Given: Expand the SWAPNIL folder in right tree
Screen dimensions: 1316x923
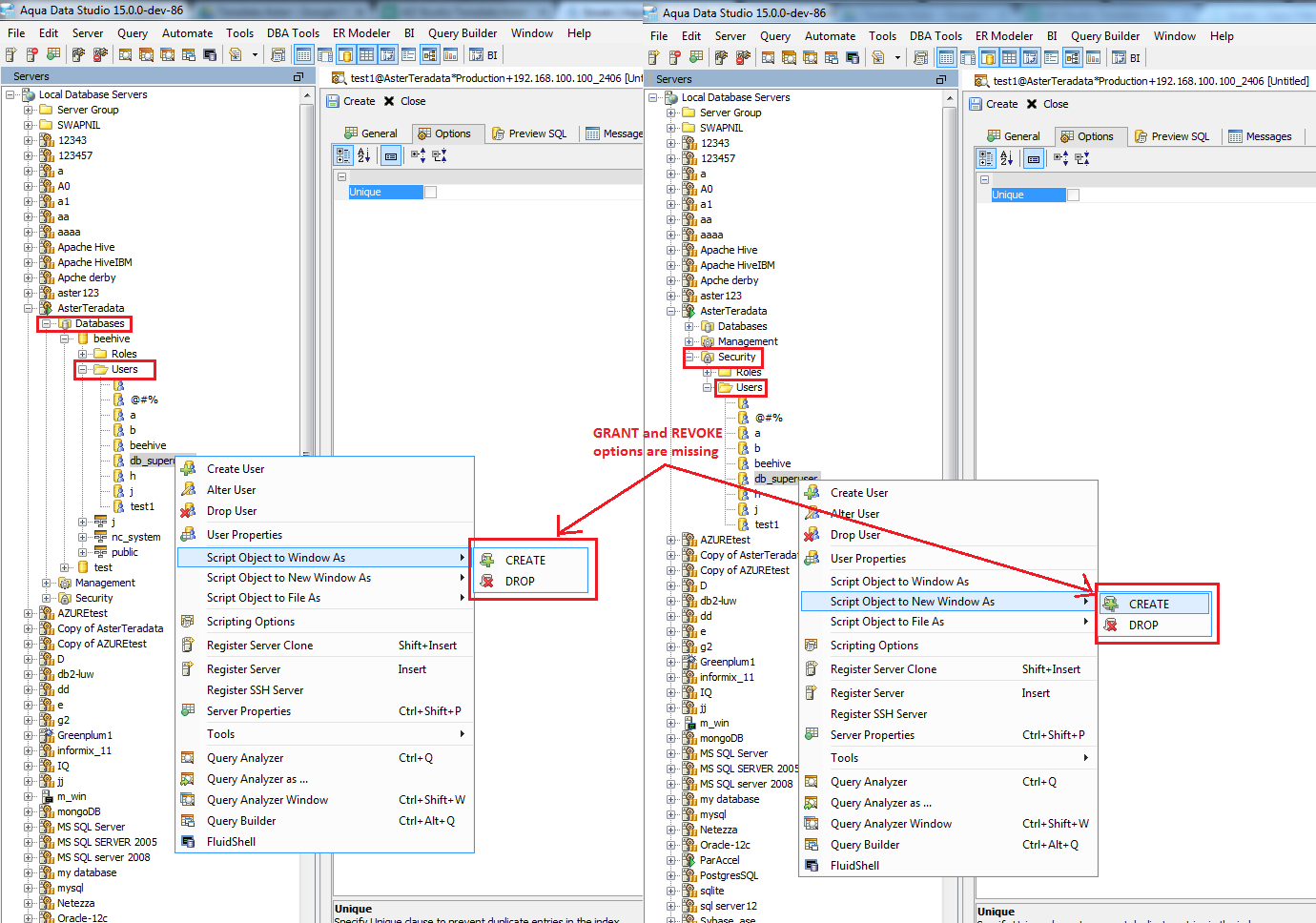Looking at the screenshot, I should coord(670,128).
